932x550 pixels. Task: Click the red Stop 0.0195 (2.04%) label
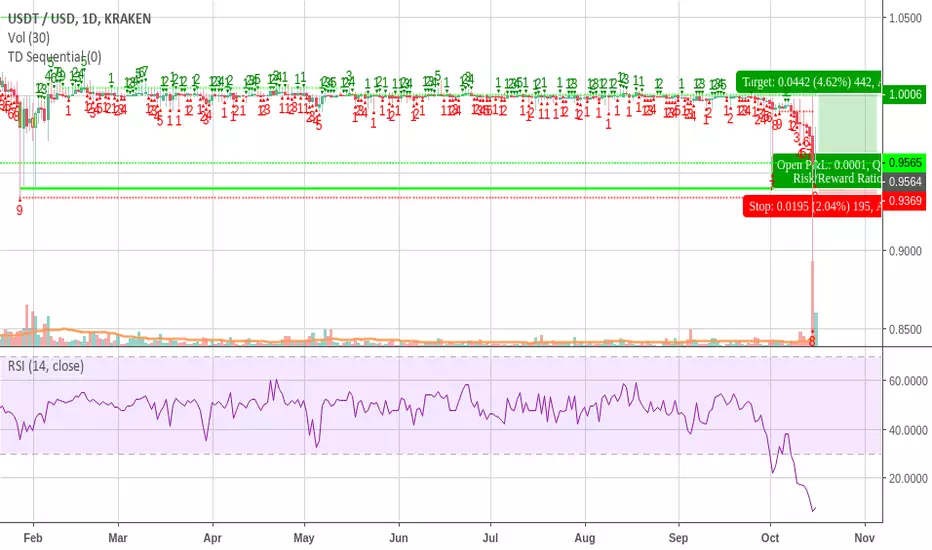(812, 206)
